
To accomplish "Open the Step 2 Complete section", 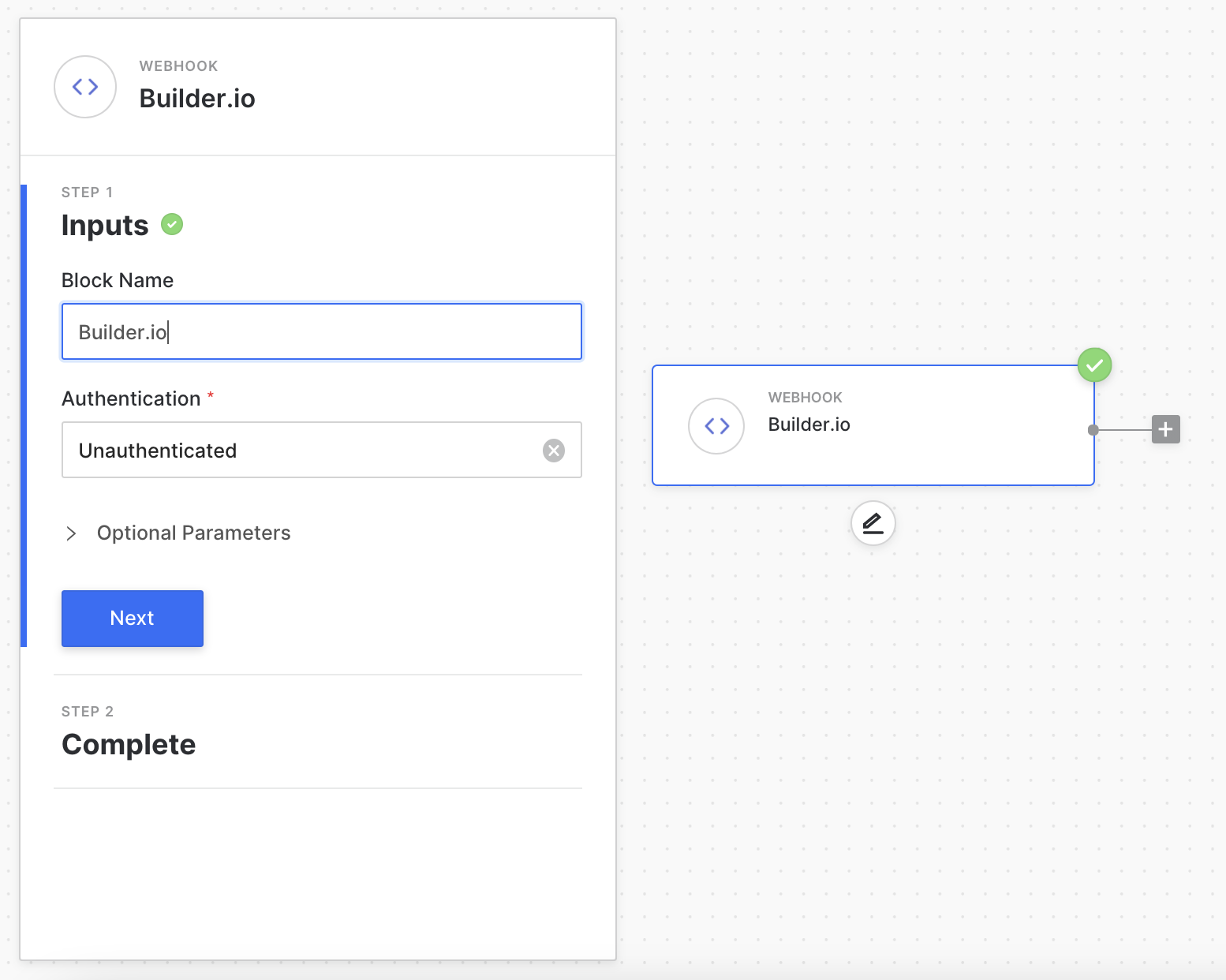I will click(129, 744).
